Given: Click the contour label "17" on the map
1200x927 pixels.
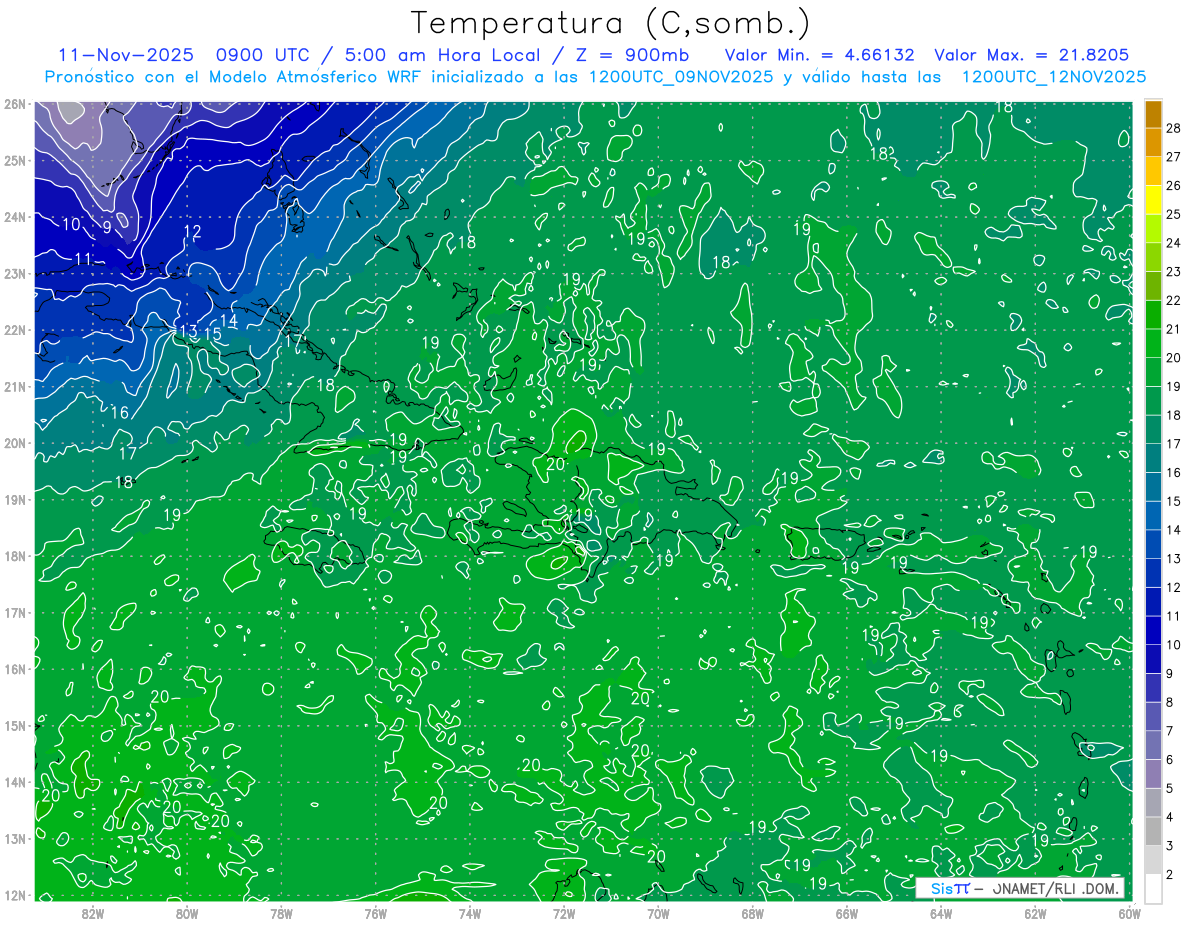Looking at the screenshot, I should (x=127, y=453).
